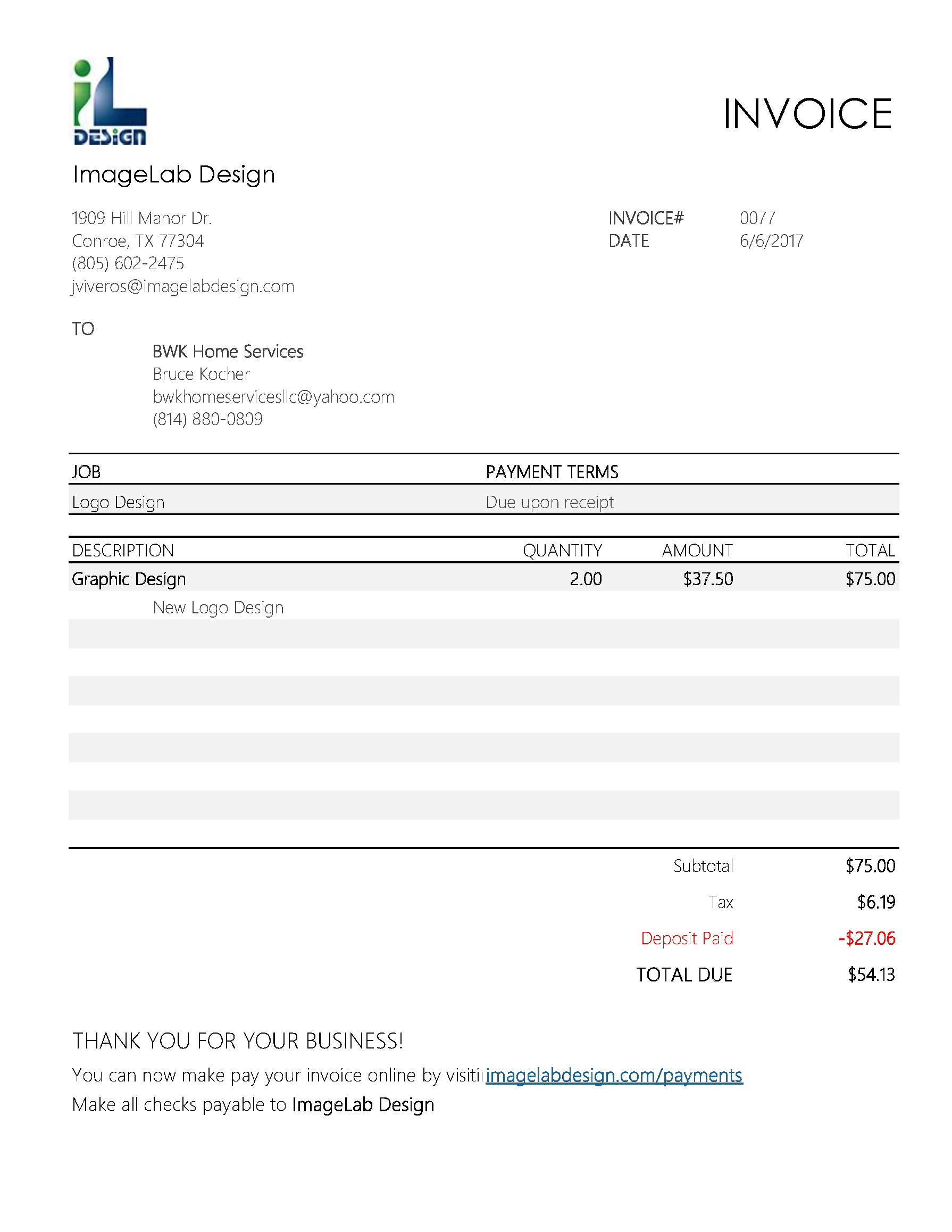Click the TOTAL DUE value $54.13

[x=871, y=974]
